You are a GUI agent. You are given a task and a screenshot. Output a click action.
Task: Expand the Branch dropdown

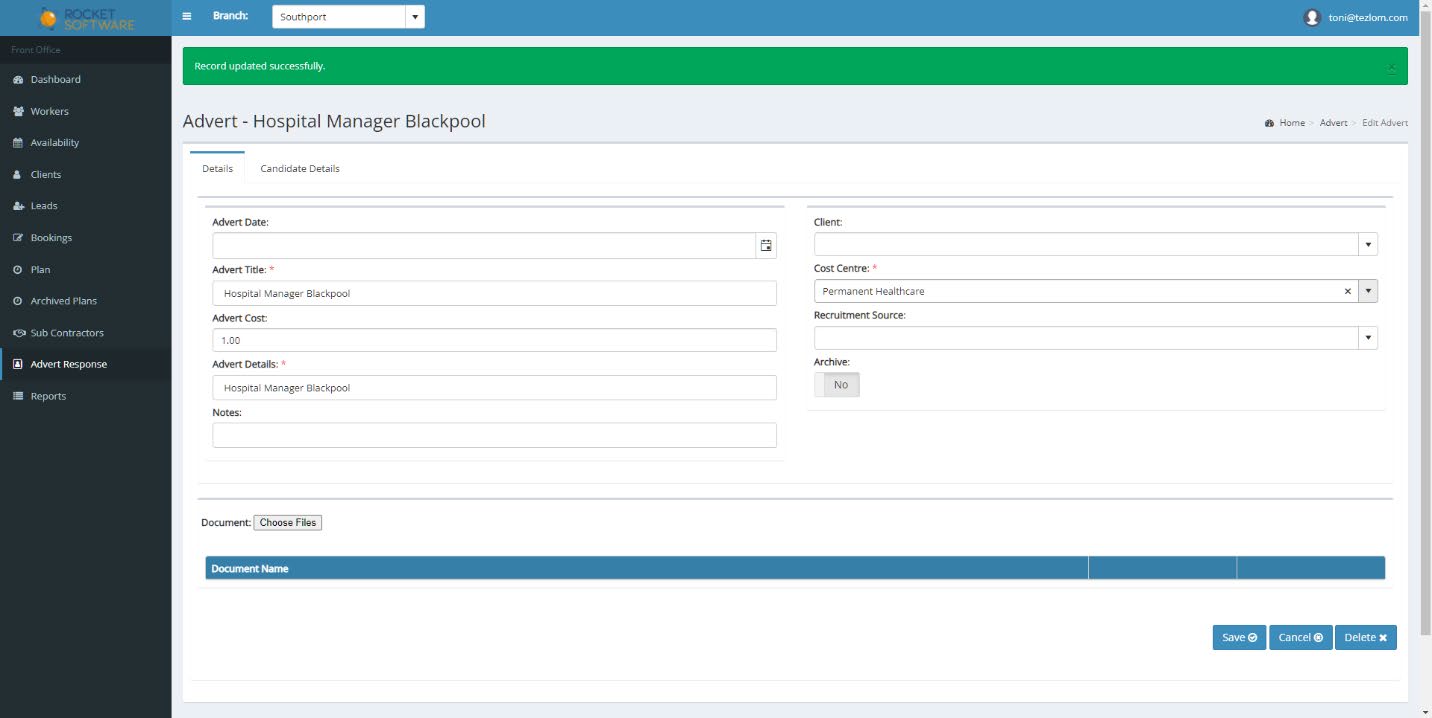(415, 17)
